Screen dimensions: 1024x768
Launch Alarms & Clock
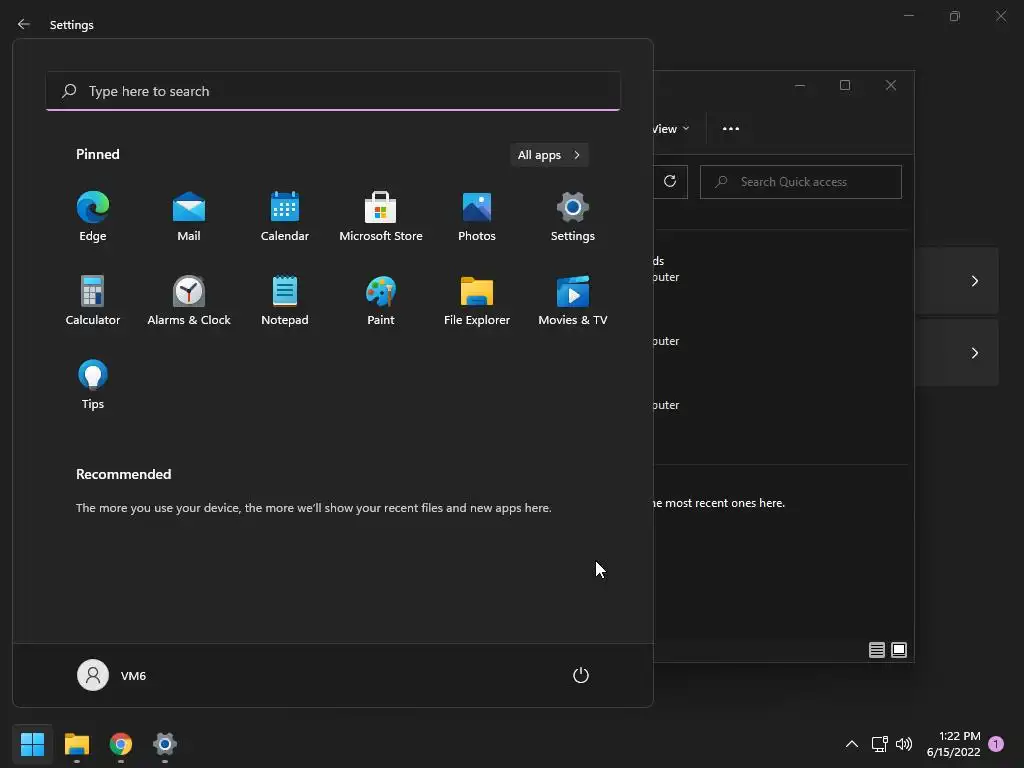tap(189, 300)
